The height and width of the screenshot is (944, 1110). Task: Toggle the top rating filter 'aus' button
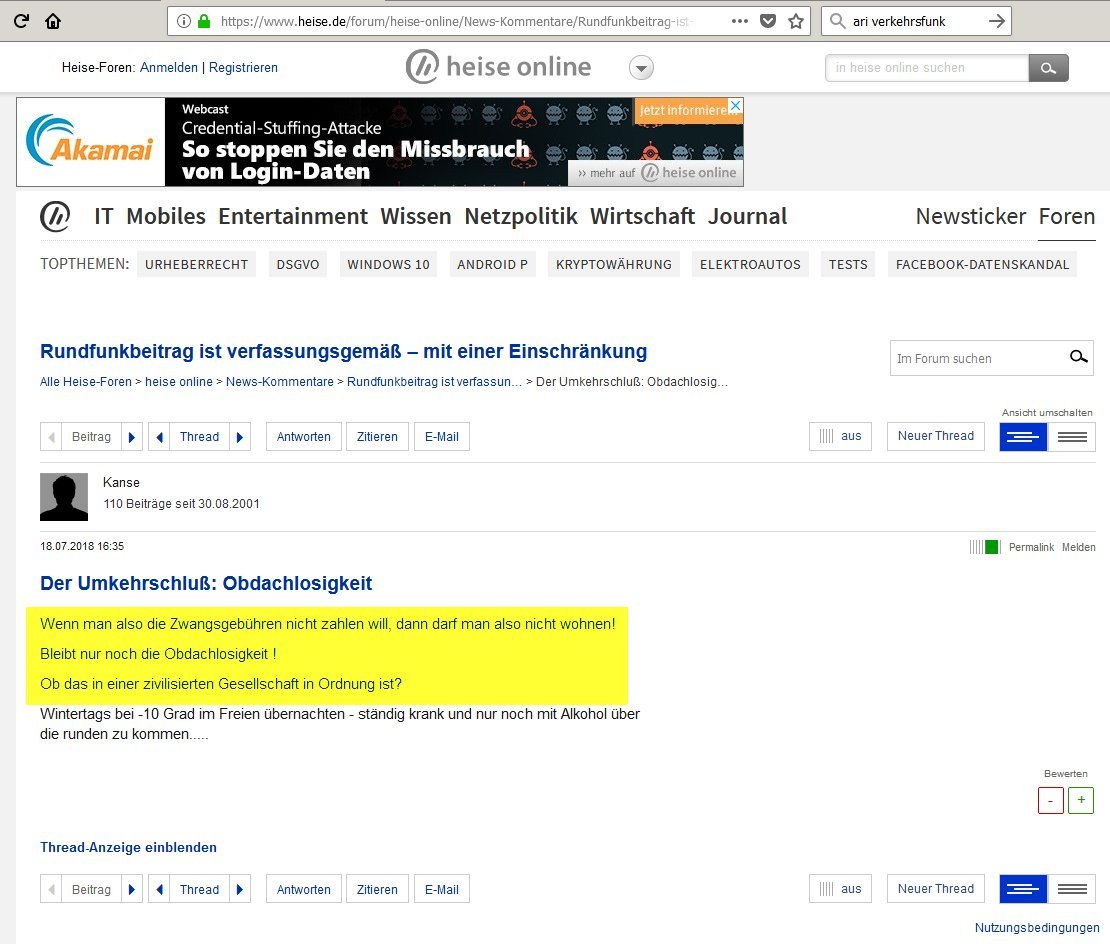point(840,437)
